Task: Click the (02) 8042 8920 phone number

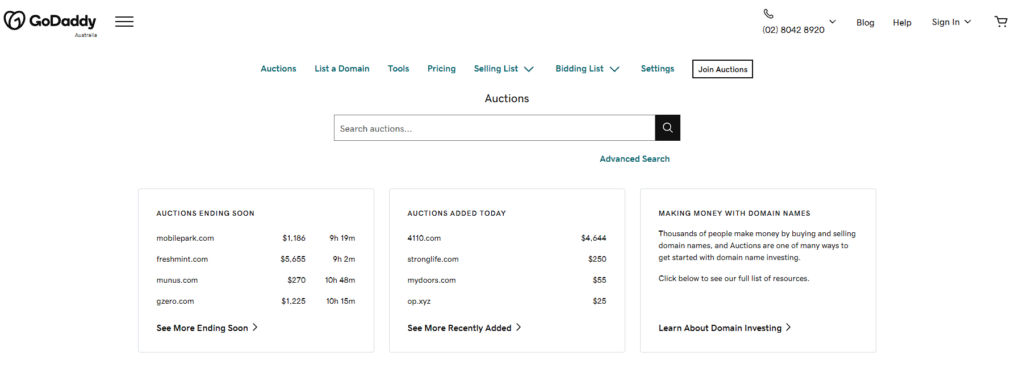Action: click(x=793, y=30)
